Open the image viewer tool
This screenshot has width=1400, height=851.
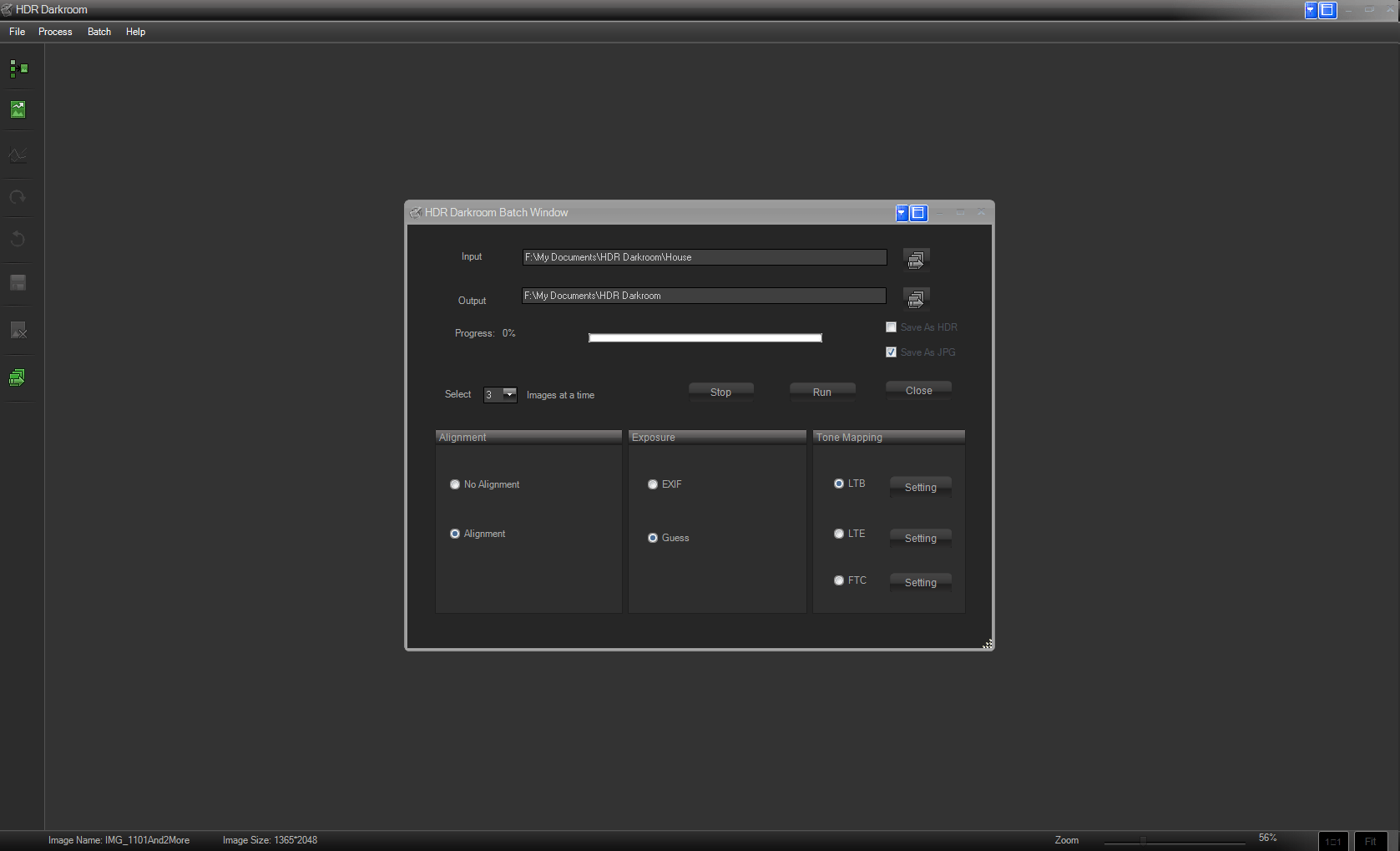(x=18, y=109)
